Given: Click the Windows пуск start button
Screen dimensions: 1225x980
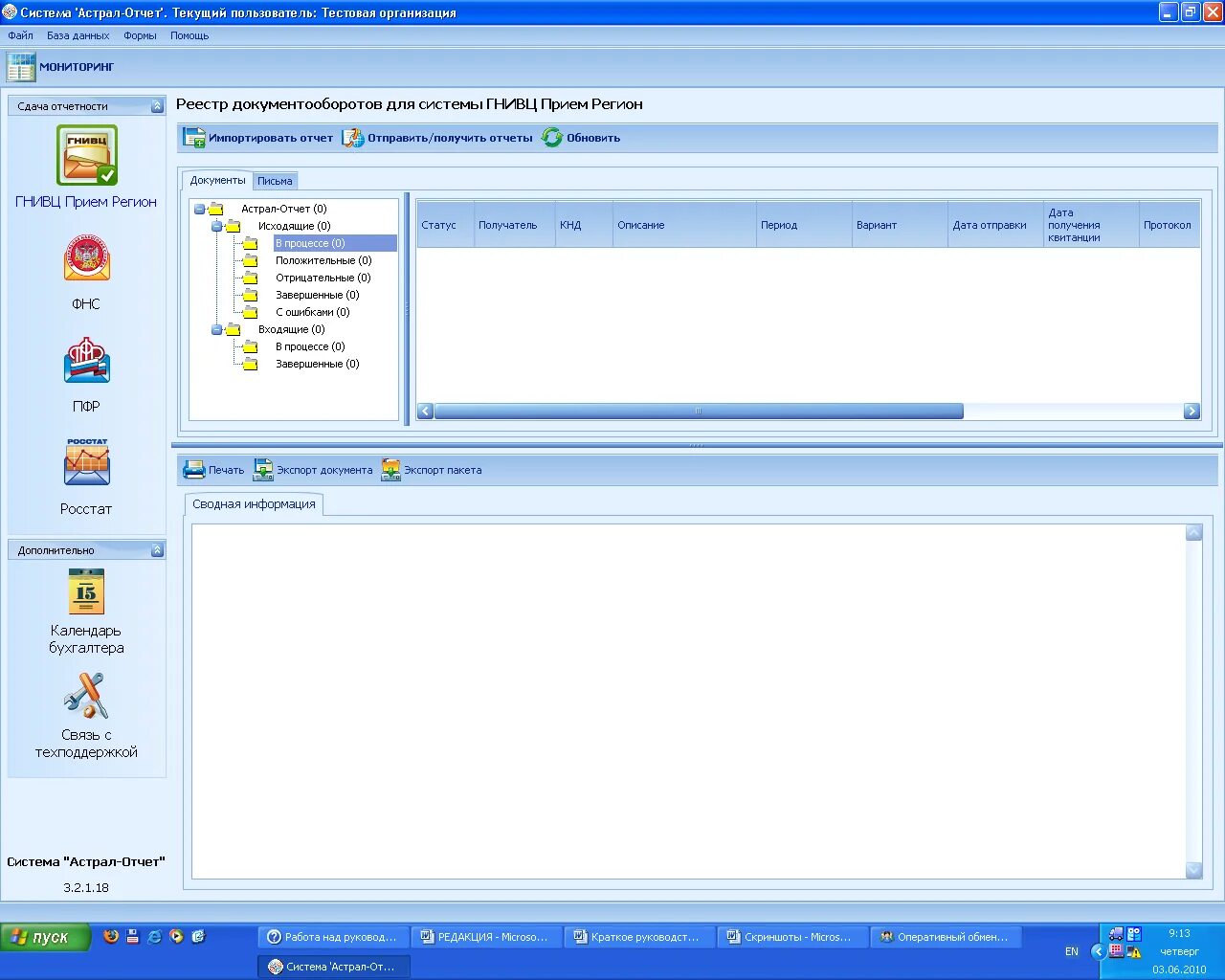Looking at the screenshot, I should pyautogui.click(x=46, y=937).
